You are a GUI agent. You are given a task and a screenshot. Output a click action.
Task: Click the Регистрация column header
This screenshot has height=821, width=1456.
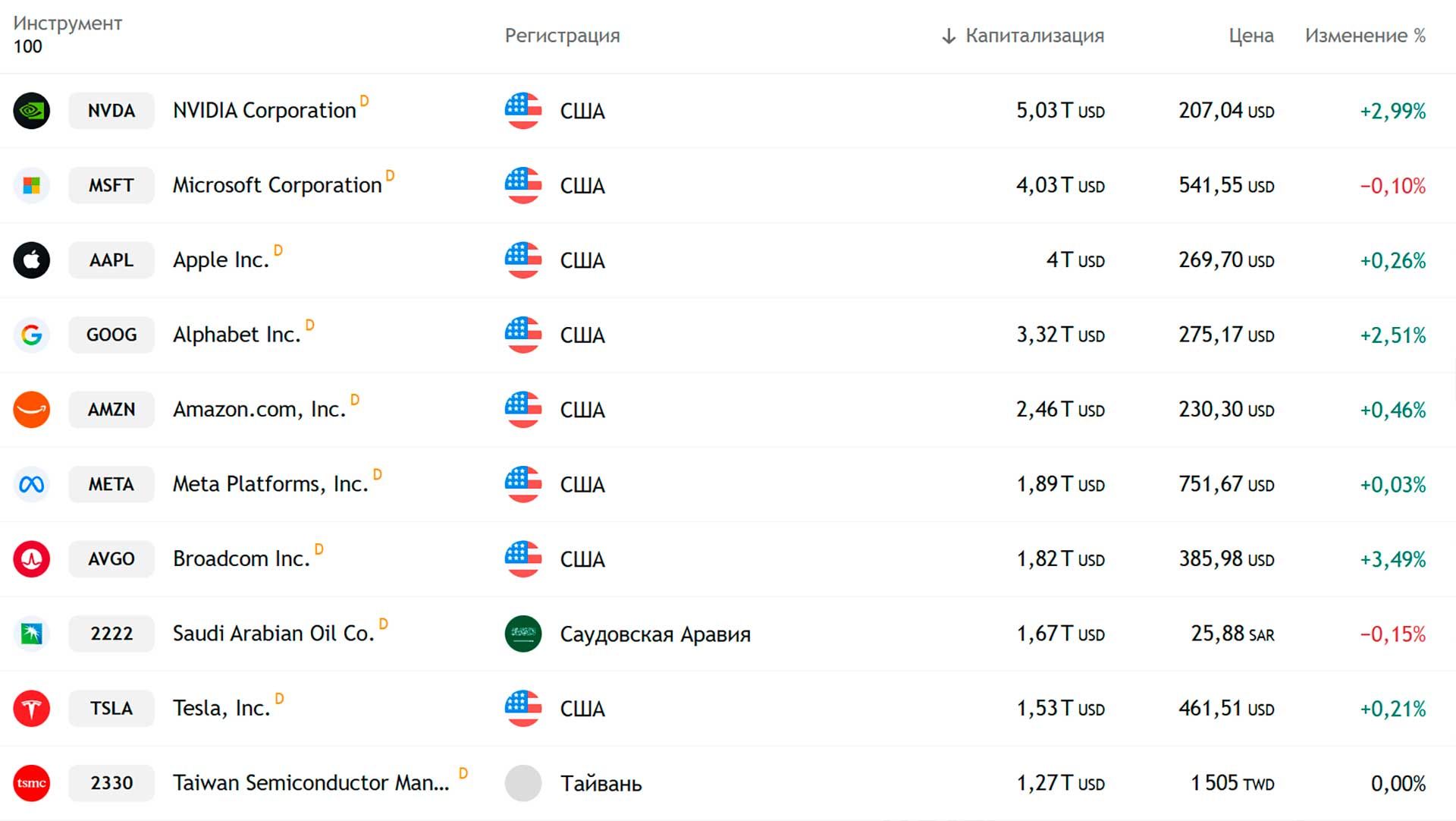562,36
